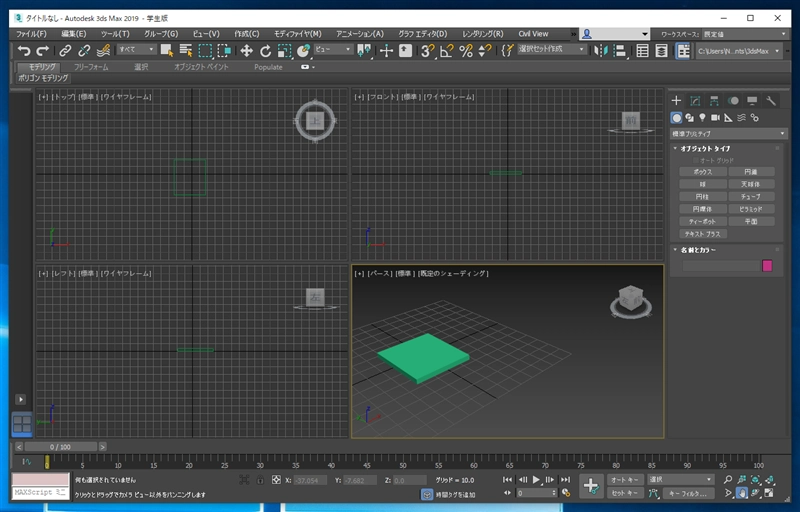The image size is (800, 512).
Task: Toggle オート キー auto key mode
Action: (x=625, y=479)
